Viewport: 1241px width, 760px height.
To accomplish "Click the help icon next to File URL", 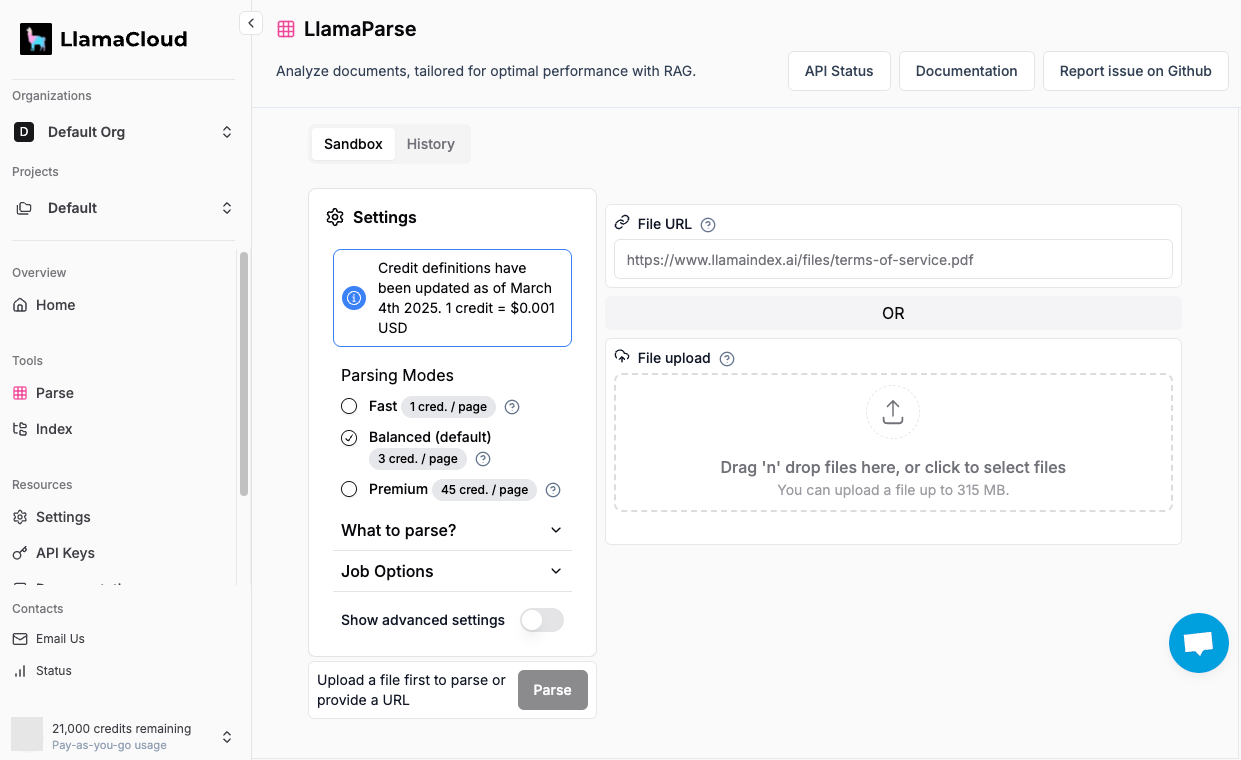I will (708, 225).
